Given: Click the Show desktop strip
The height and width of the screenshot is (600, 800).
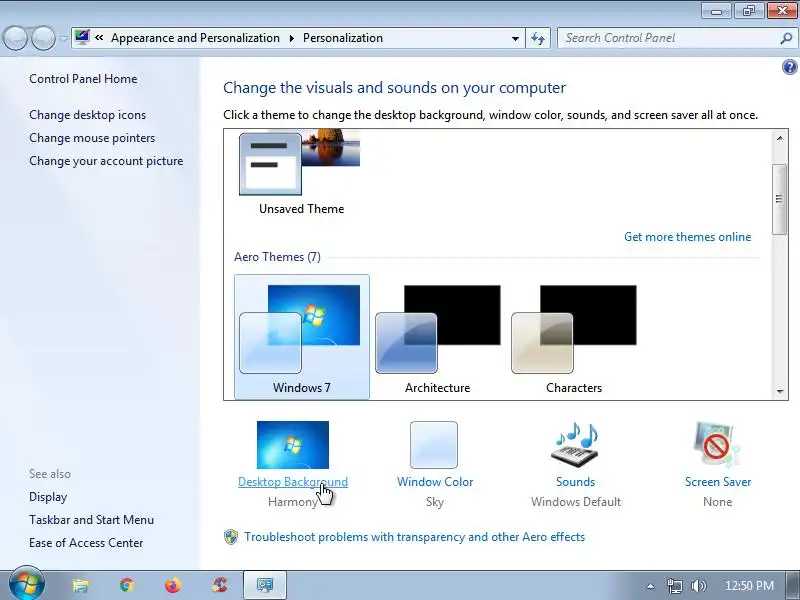Looking at the screenshot, I should pos(792,586).
